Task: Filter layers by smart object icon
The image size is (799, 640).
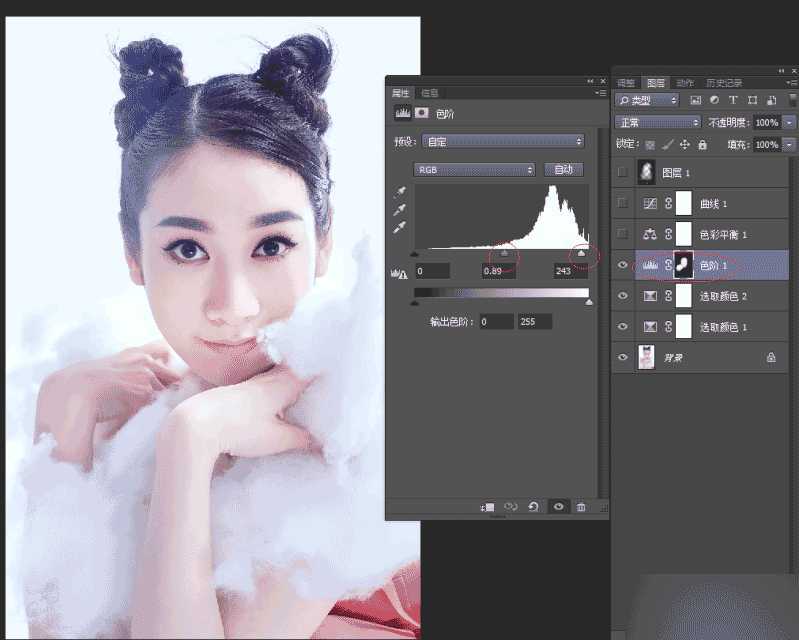Action: 771,100
